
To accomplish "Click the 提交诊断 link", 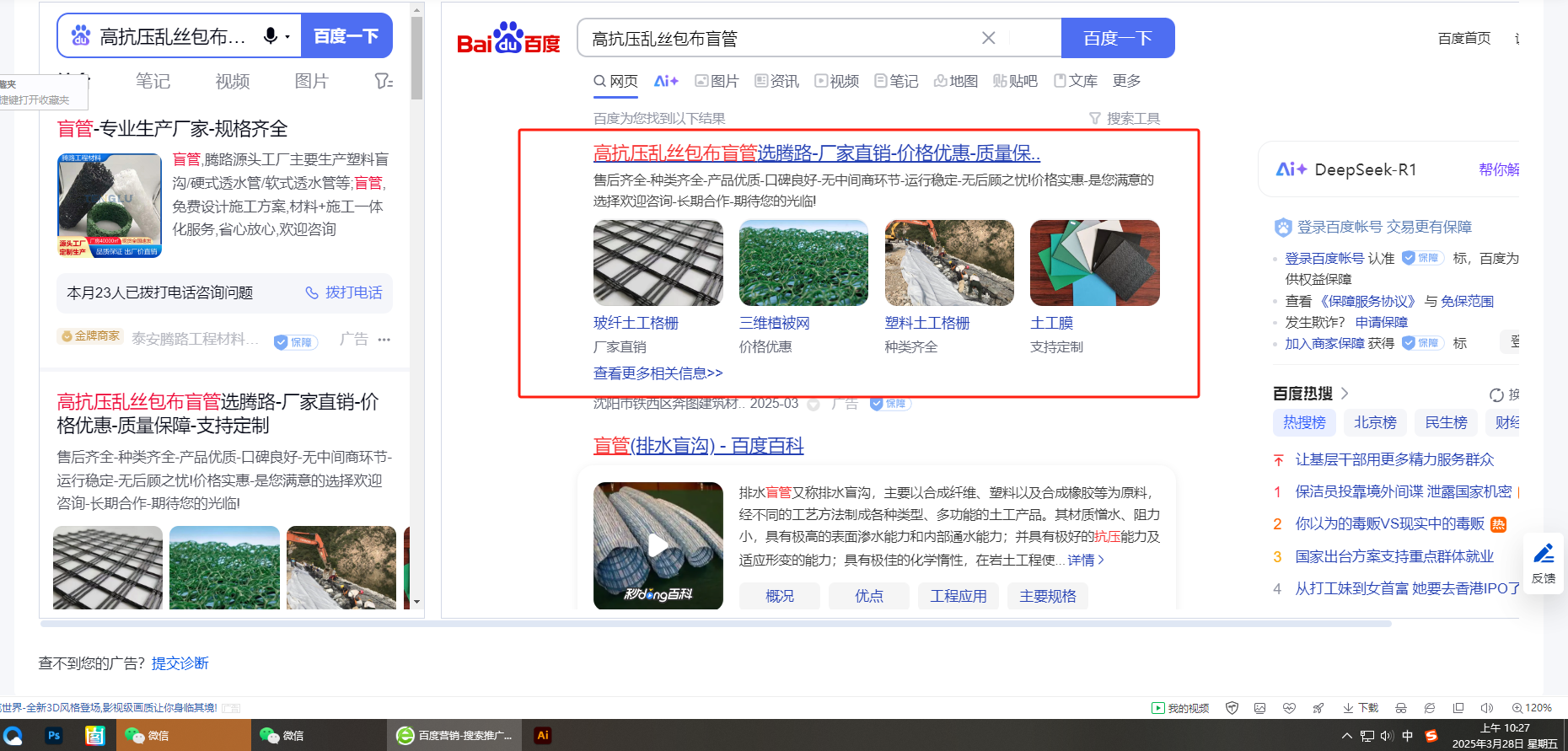I will click(x=180, y=663).
